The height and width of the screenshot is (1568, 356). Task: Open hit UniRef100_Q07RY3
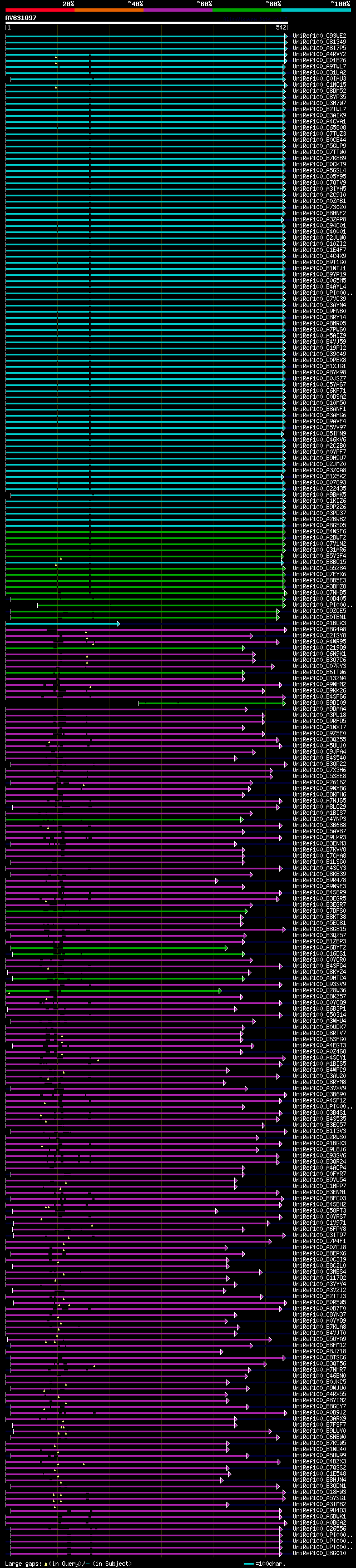(319, 666)
